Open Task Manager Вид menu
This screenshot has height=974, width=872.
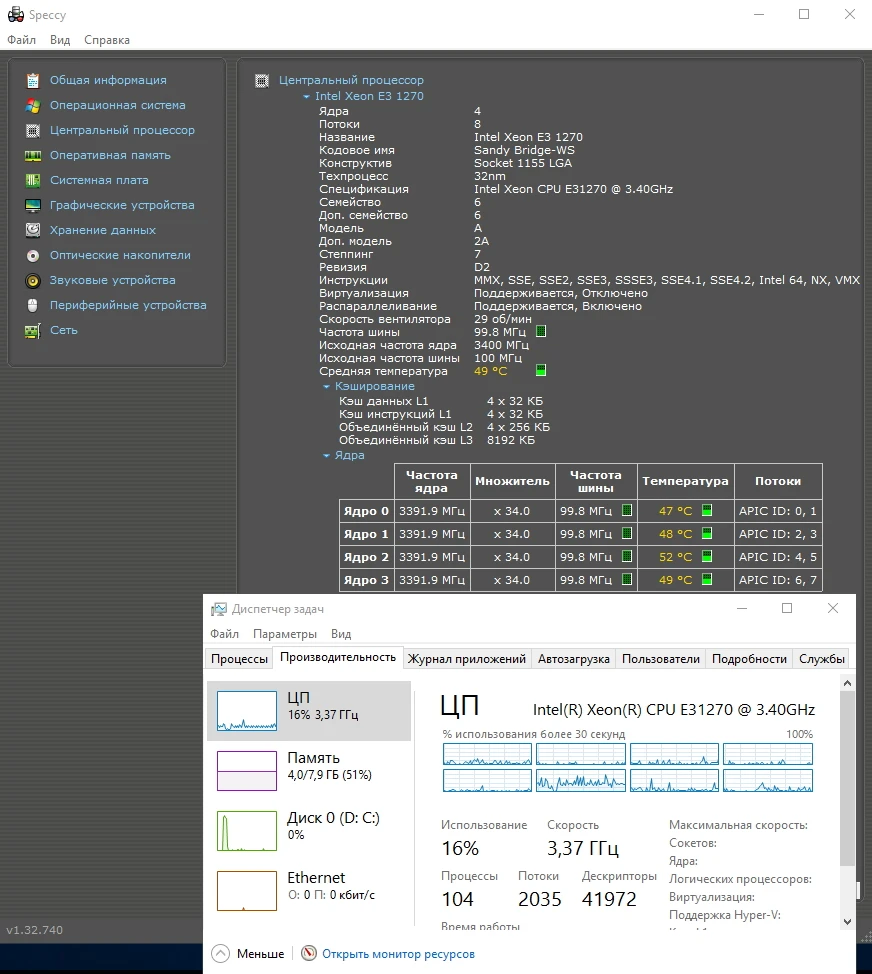pyautogui.click(x=341, y=634)
